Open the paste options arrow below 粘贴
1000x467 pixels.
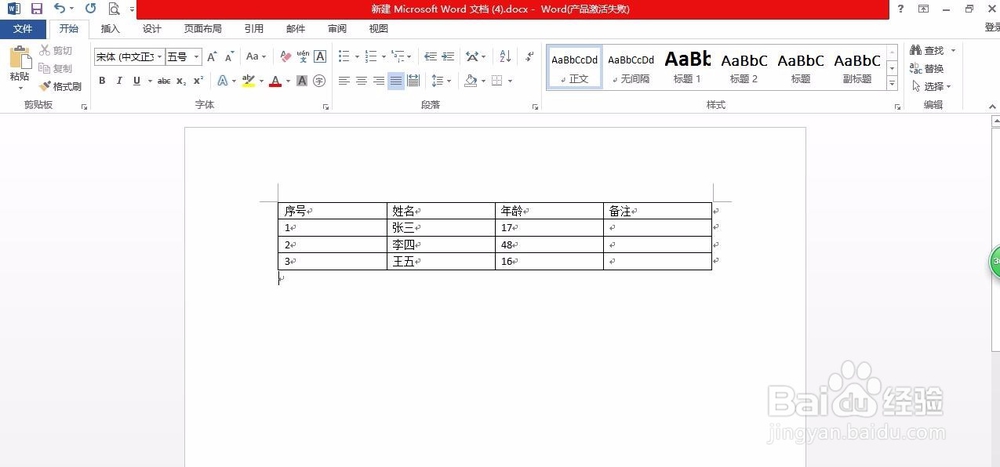click(x=20, y=88)
